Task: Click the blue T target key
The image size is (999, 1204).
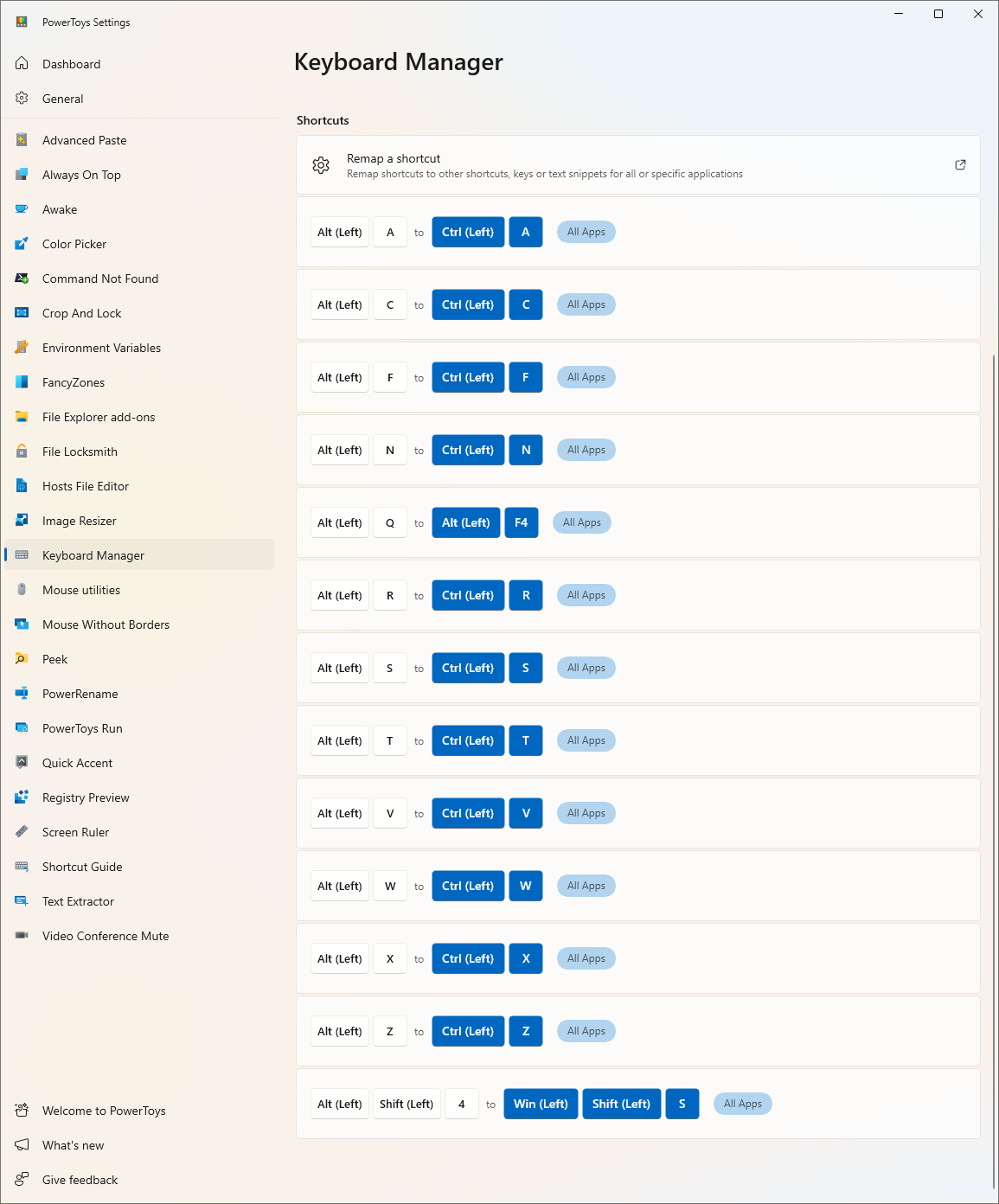Action: pos(526,740)
